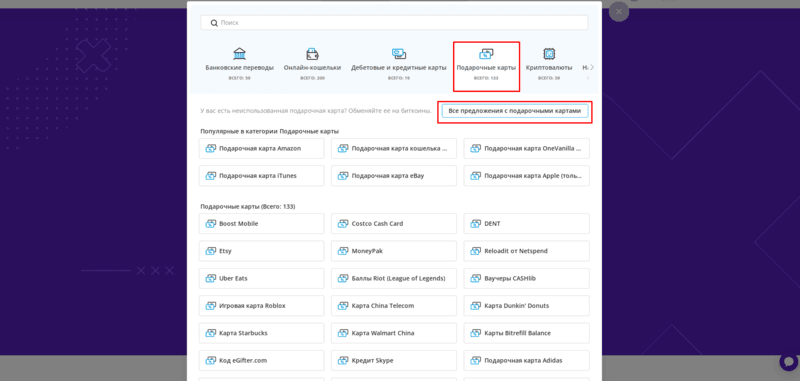The width and height of the screenshot is (800, 381).
Task: Click the bank building icon
Action: tap(239, 54)
